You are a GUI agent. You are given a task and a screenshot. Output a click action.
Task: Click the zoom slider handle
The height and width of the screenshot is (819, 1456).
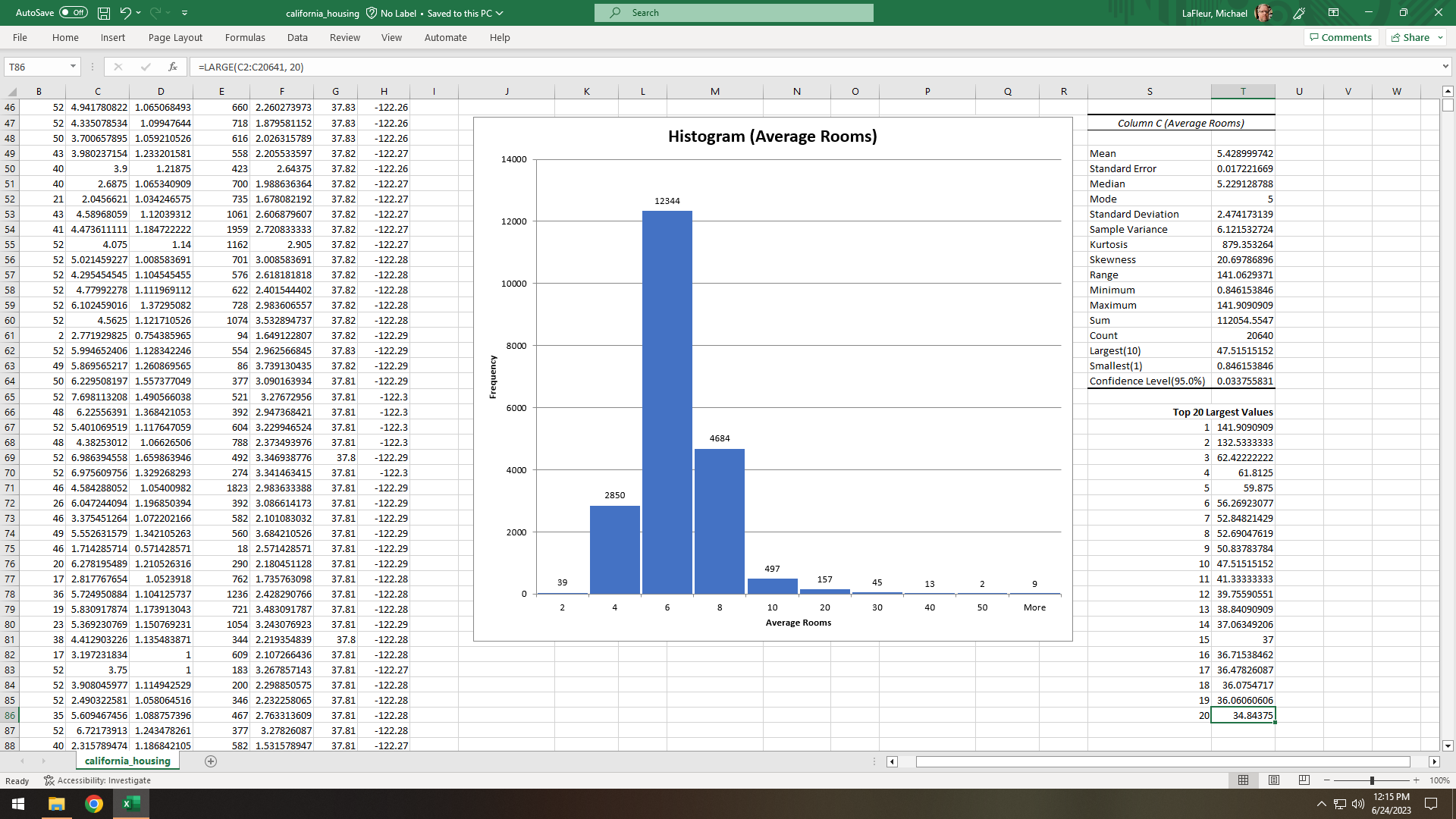1372,780
